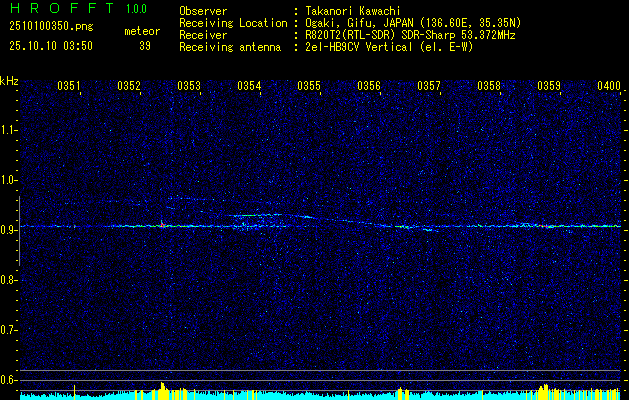Click the 2510100350.png filename
This screenshot has height=400, width=629.
pyautogui.click(x=51, y=26)
